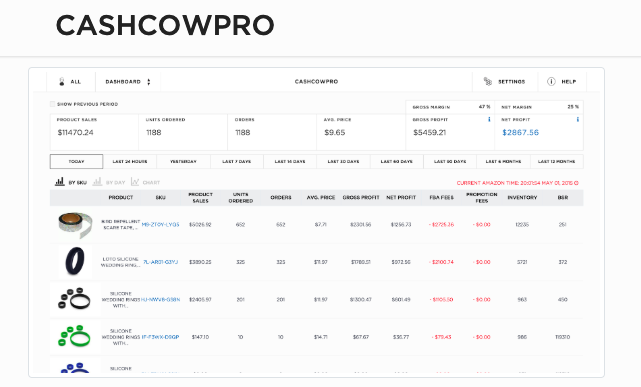Select the By SKU bar chart icon
The image size is (641, 387).
click(60, 181)
